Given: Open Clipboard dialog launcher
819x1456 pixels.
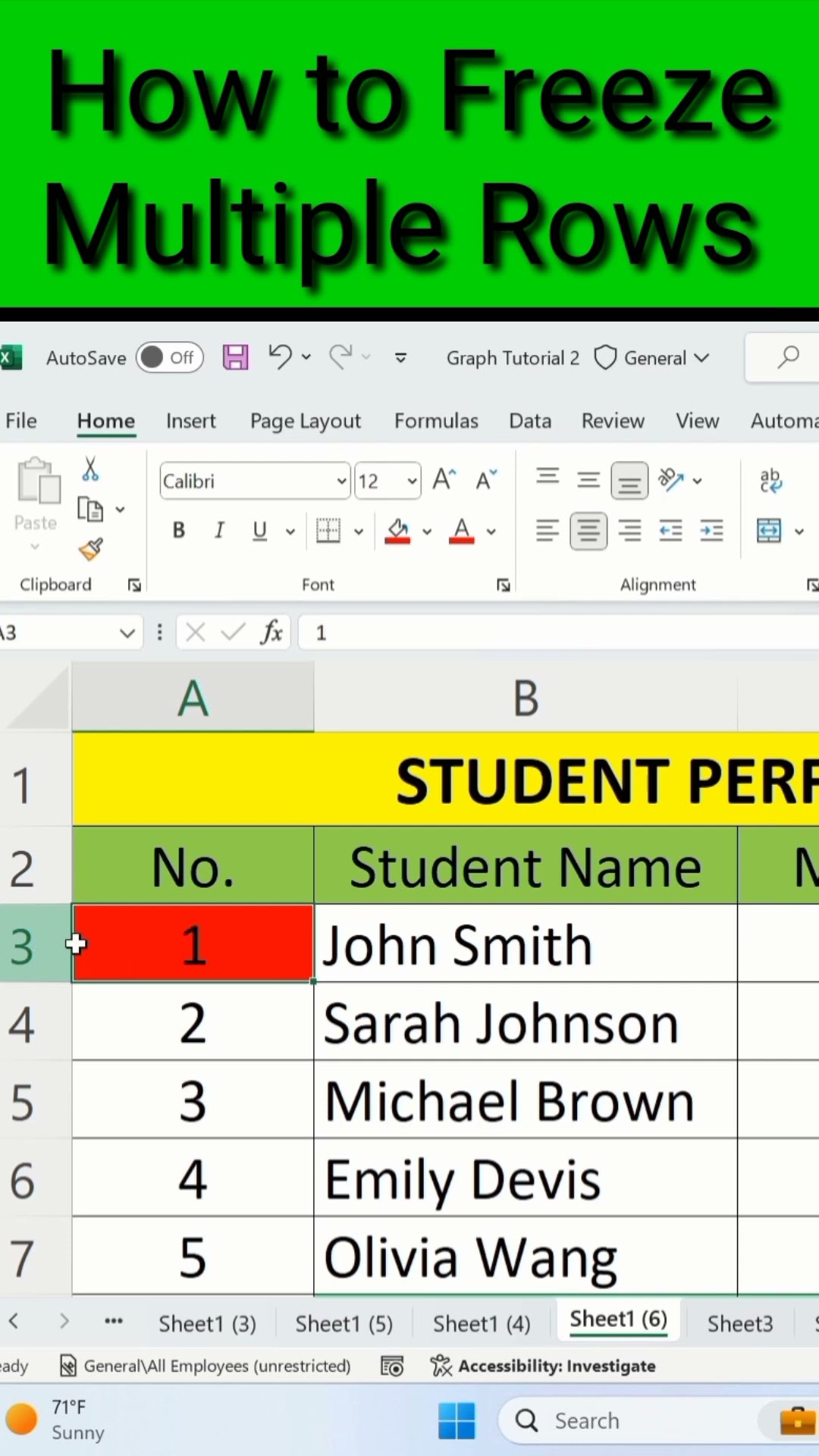Looking at the screenshot, I should [134, 585].
